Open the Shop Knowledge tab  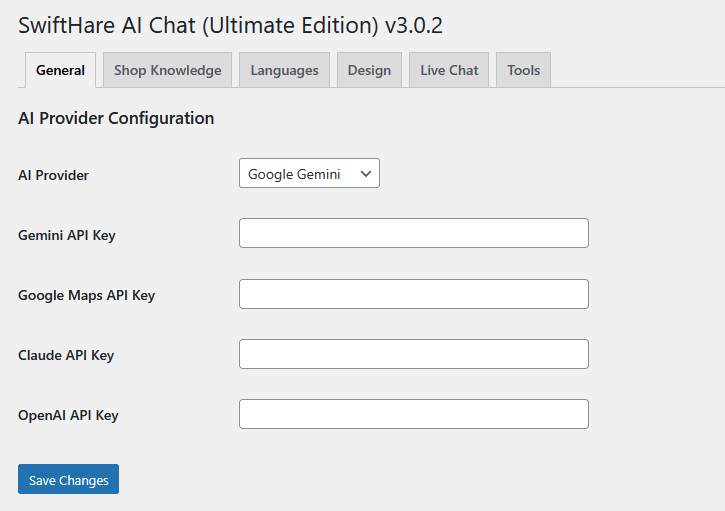click(x=167, y=70)
